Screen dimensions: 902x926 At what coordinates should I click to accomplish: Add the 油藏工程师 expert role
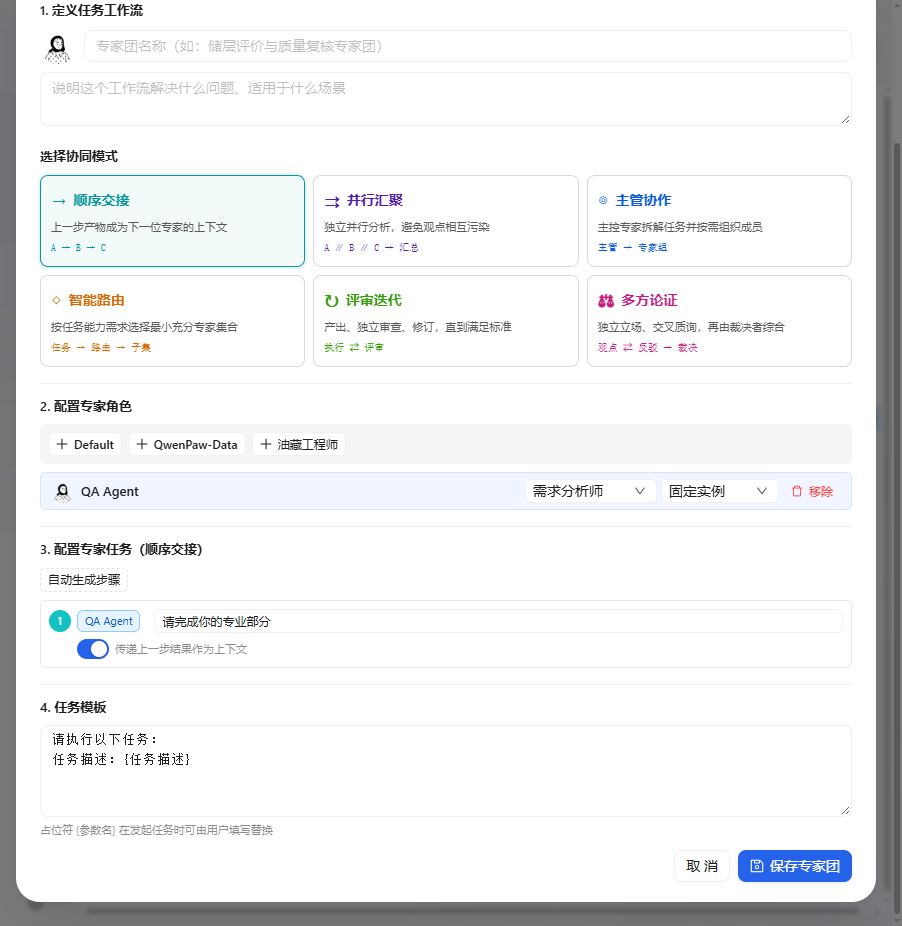[x=299, y=444]
